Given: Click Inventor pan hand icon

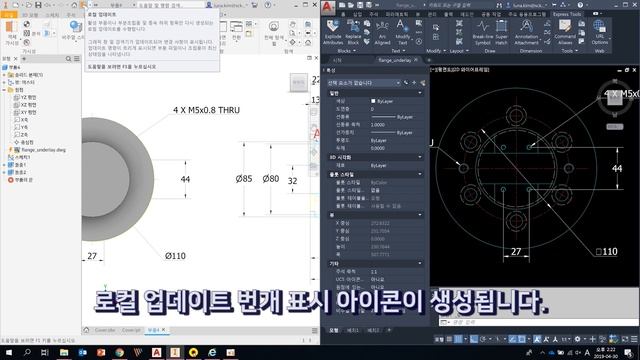Looking at the screenshot, I should [x=292, y=24].
